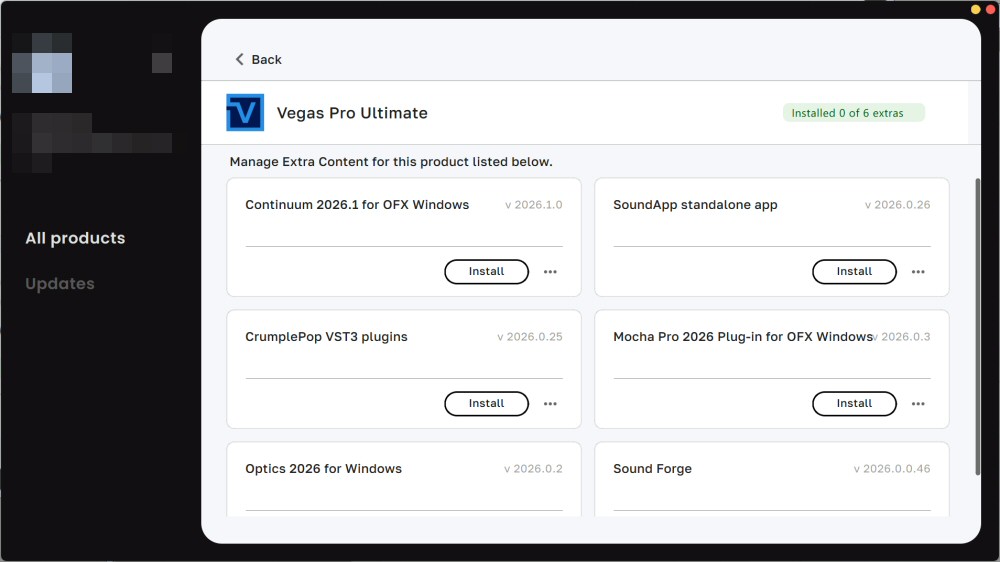This screenshot has height=562, width=1000.
Task: Open more options for CrumplePop VST3 plugins
Action: pos(550,404)
